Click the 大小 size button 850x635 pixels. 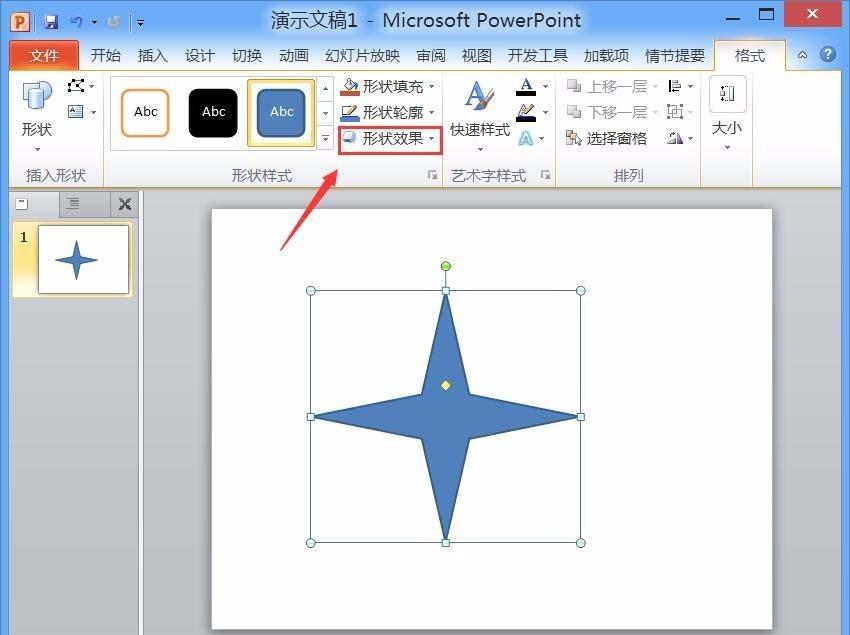[727, 109]
